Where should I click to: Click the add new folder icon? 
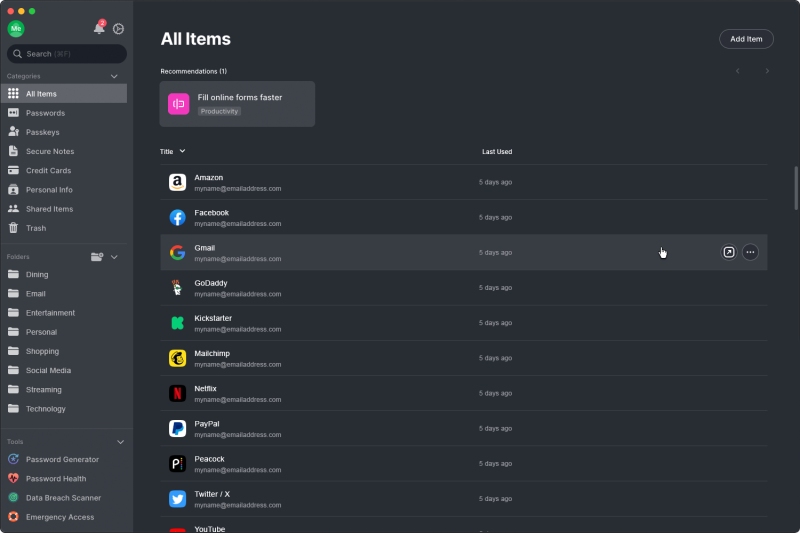pos(97,257)
